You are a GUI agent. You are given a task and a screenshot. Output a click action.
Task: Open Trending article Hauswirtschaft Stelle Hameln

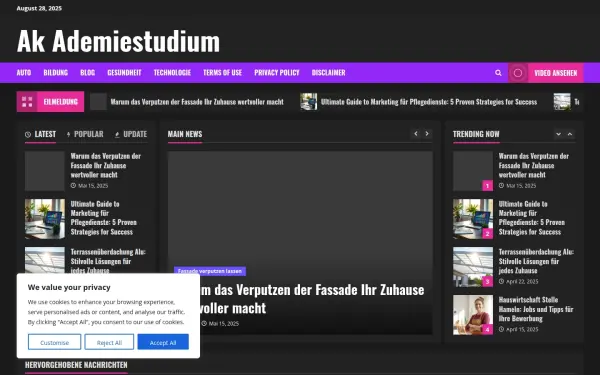pyautogui.click(x=536, y=309)
